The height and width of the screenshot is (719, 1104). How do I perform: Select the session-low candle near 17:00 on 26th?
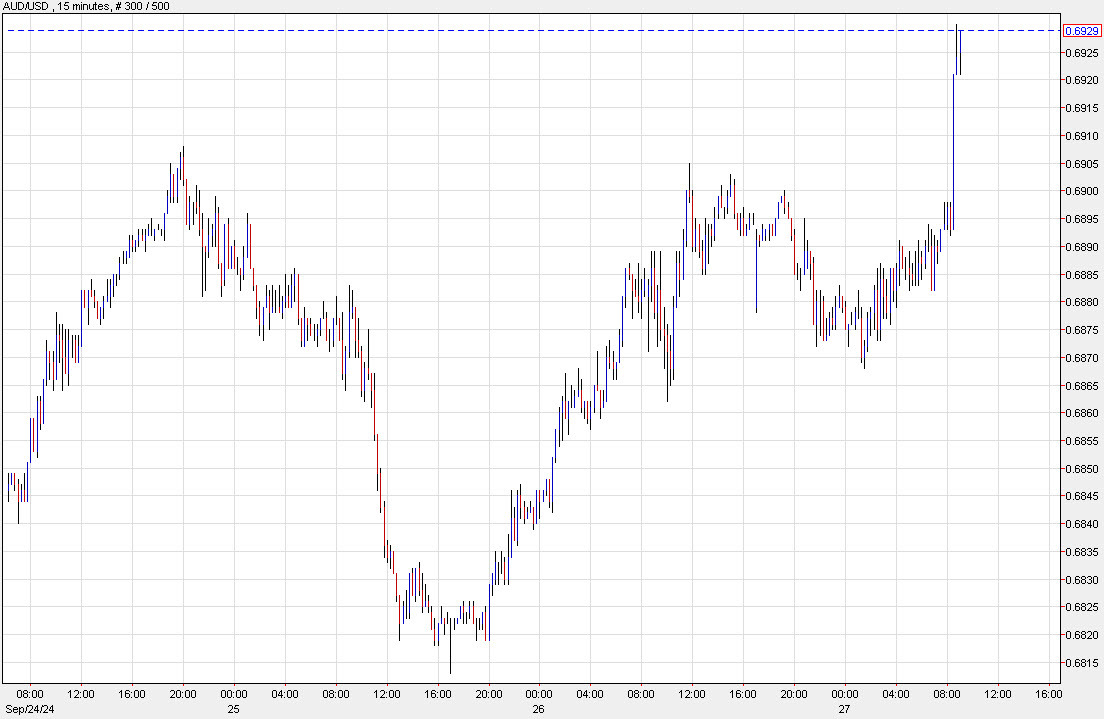tap(450, 650)
